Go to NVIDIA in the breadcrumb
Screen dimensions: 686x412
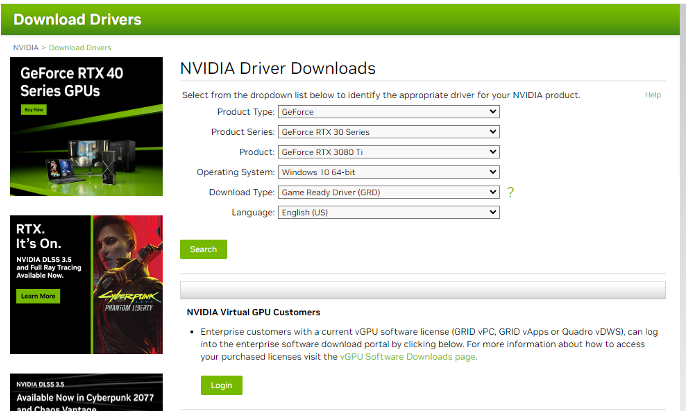(26, 48)
